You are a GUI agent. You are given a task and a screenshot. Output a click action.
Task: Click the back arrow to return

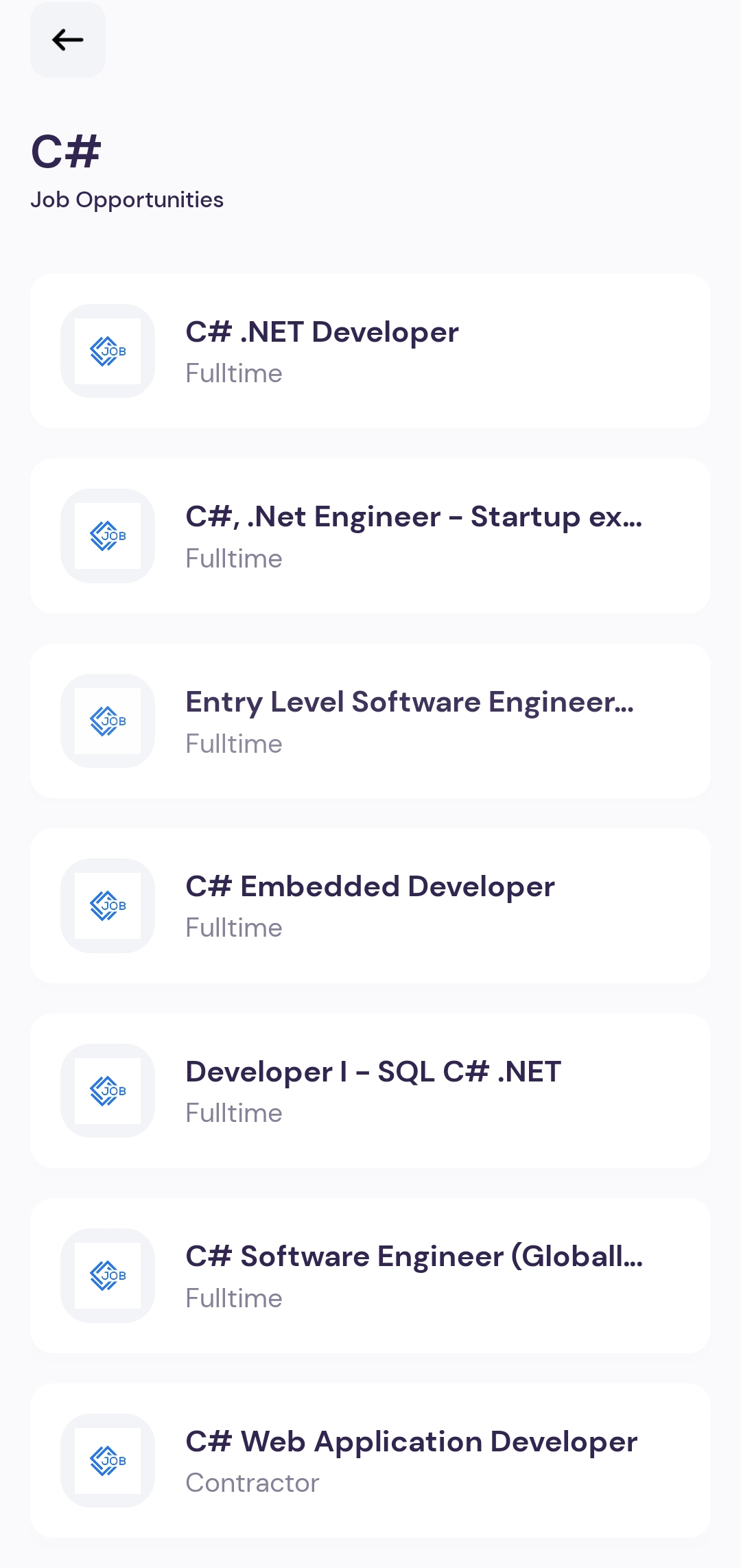(67, 40)
